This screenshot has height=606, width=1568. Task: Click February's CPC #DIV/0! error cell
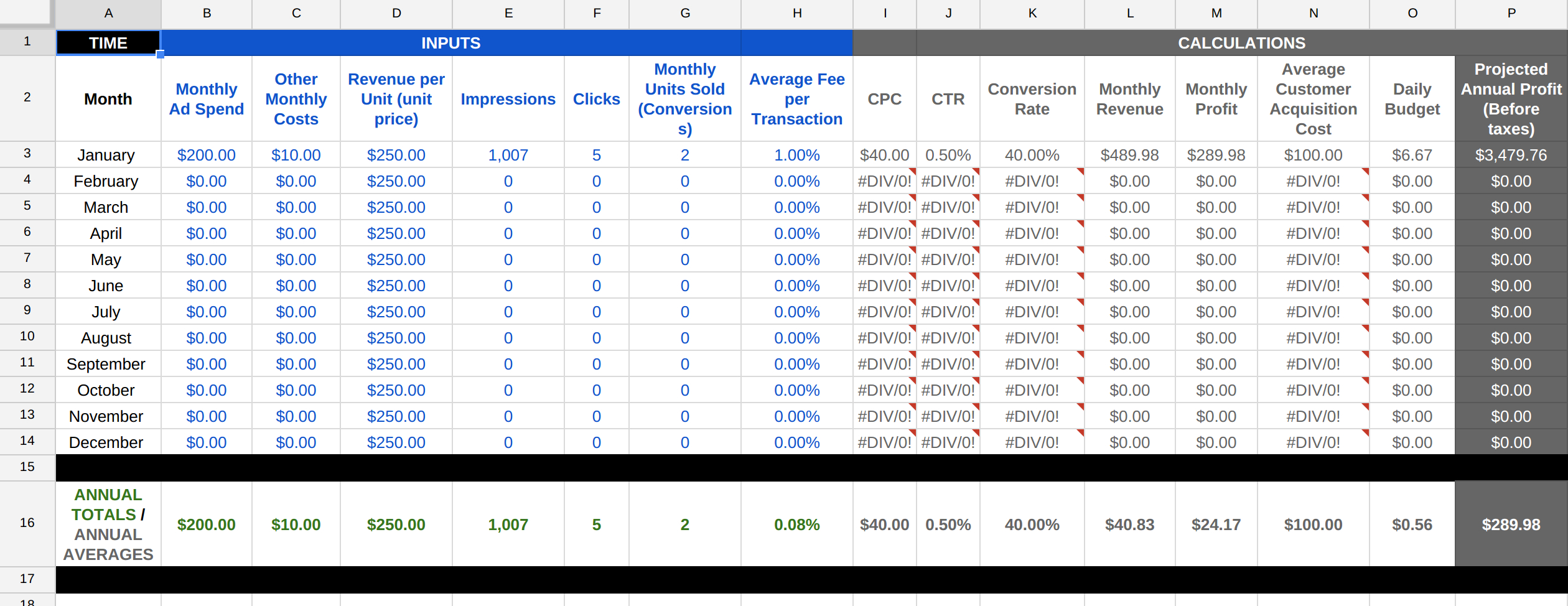coord(884,181)
